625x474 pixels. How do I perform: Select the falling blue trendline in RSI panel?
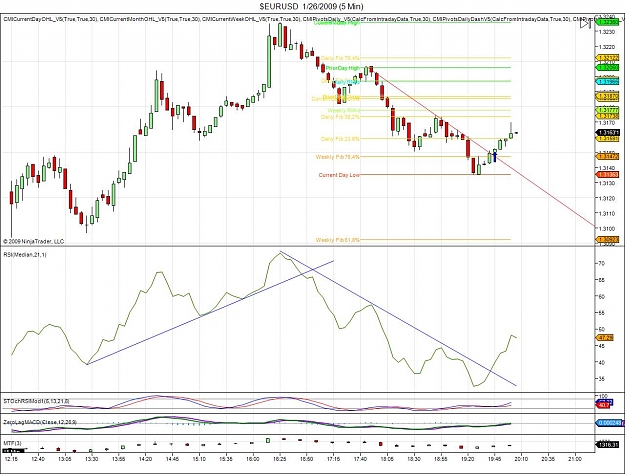(x=399, y=319)
